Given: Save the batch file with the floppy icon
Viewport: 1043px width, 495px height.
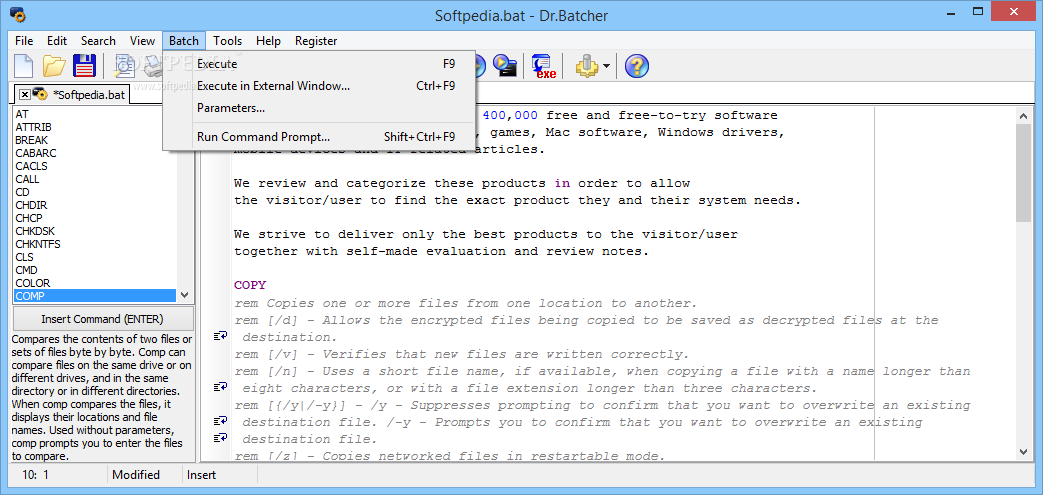Looking at the screenshot, I should coord(84,66).
